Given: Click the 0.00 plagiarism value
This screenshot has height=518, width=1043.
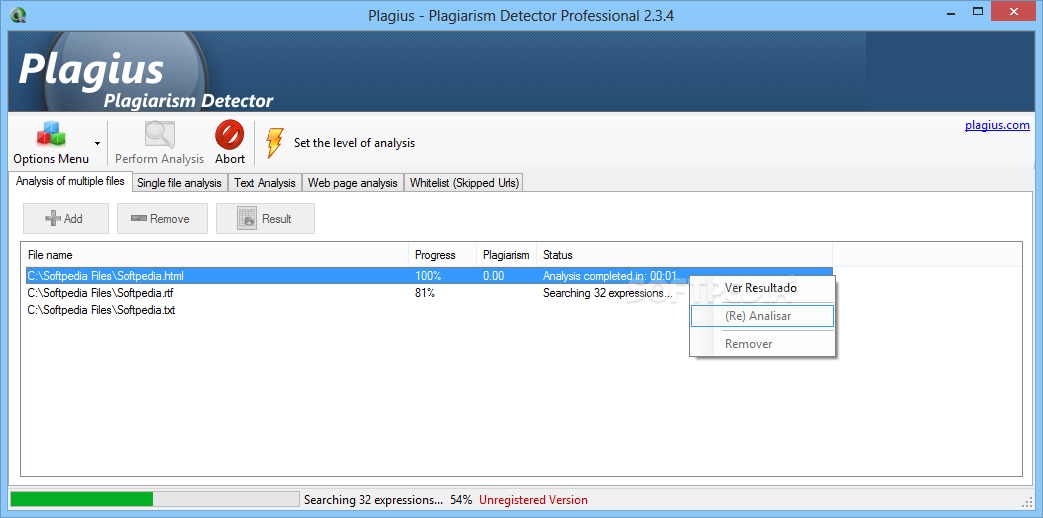Looking at the screenshot, I should 494,276.
